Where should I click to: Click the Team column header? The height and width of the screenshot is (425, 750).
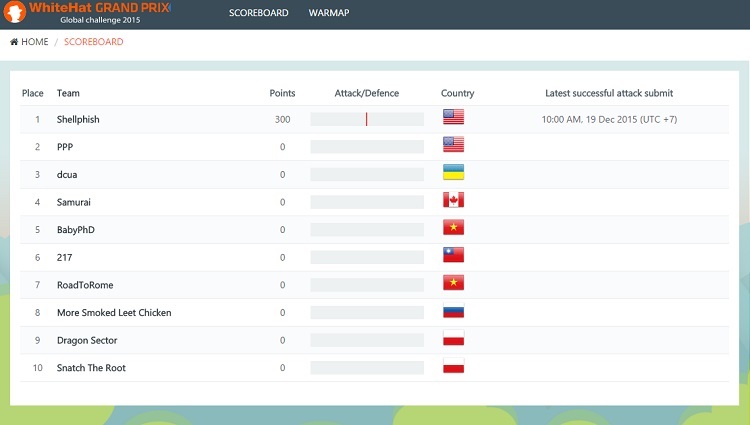coord(68,93)
